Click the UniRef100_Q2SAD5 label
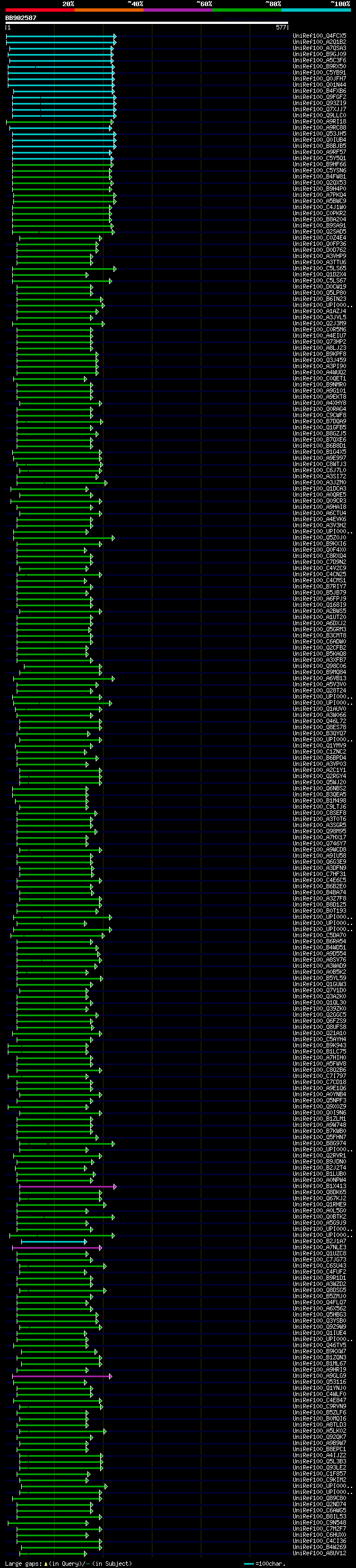Screen dimensions: 356x1568 pyautogui.click(x=319, y=232)
